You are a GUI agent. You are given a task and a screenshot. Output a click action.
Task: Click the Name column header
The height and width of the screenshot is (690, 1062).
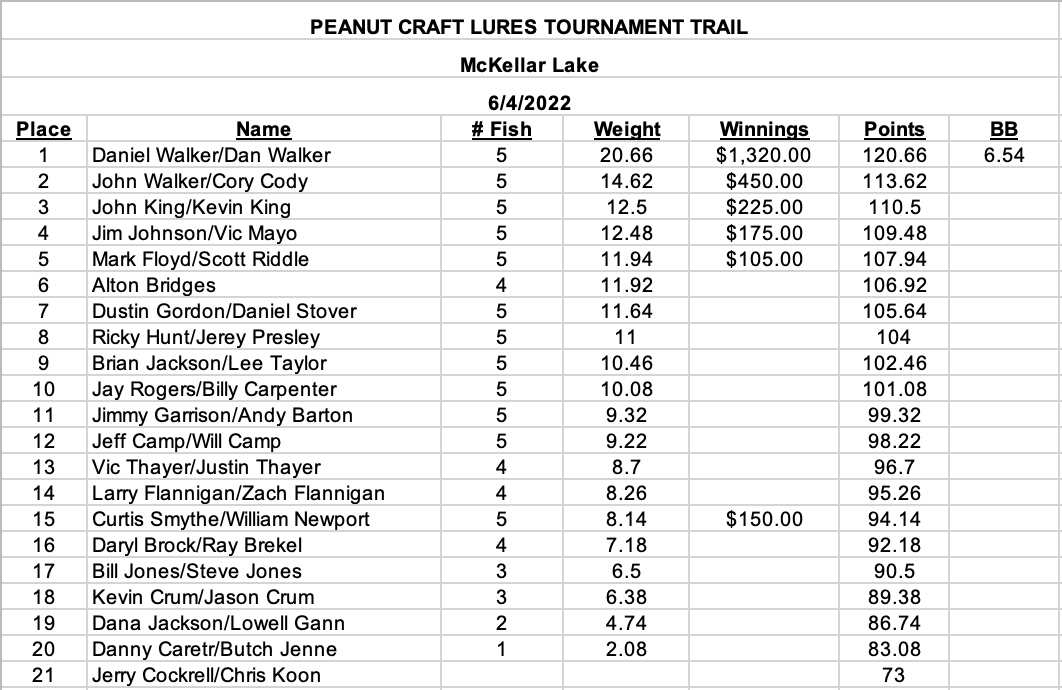pos(263,129)
